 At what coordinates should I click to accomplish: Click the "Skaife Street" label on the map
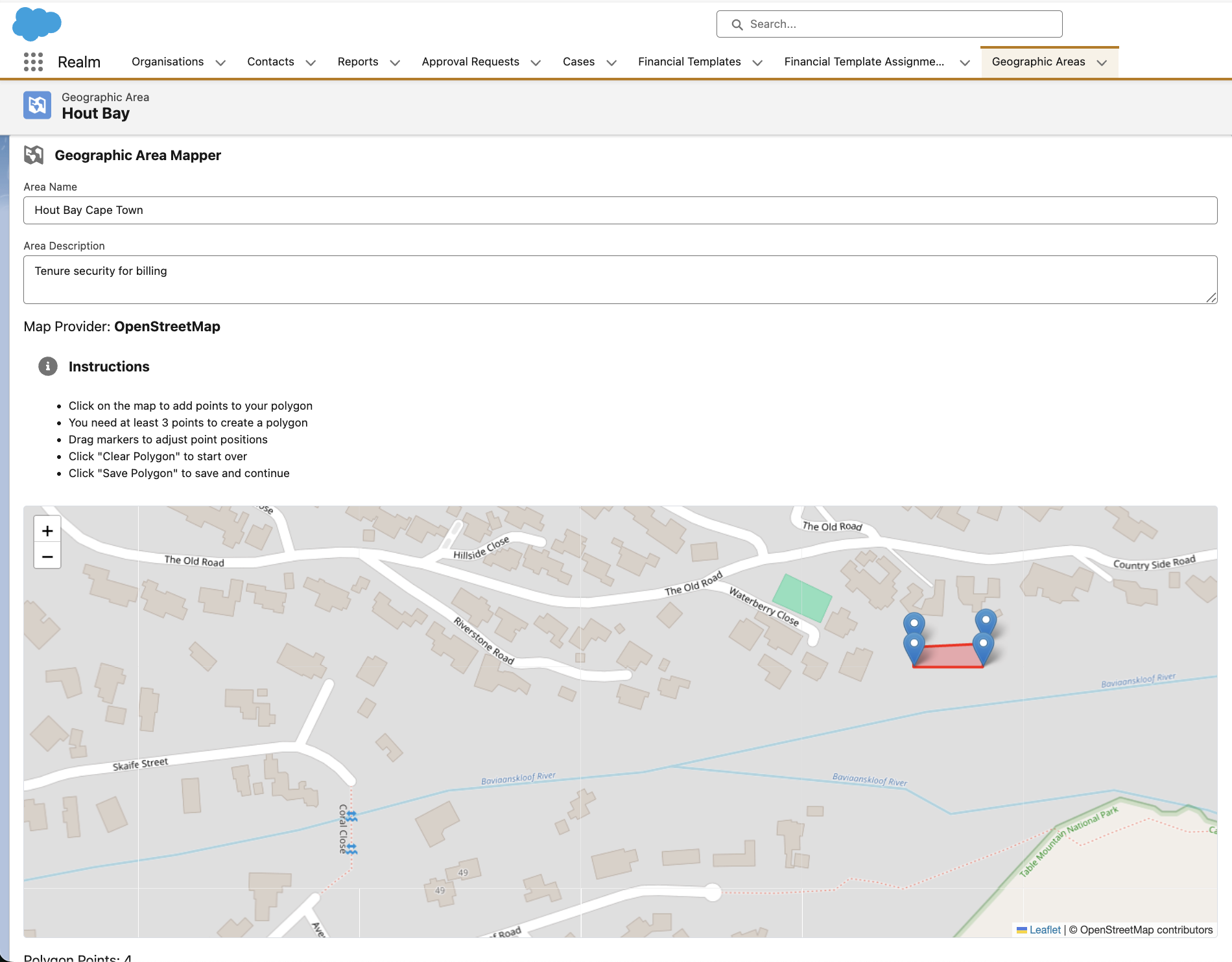(140, 764)
